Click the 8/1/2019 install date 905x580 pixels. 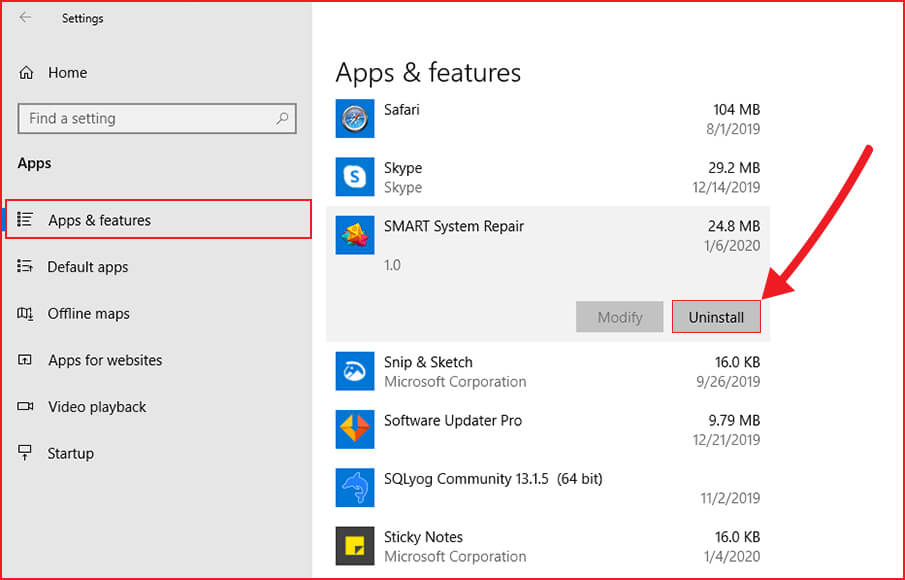pos(733,129)
